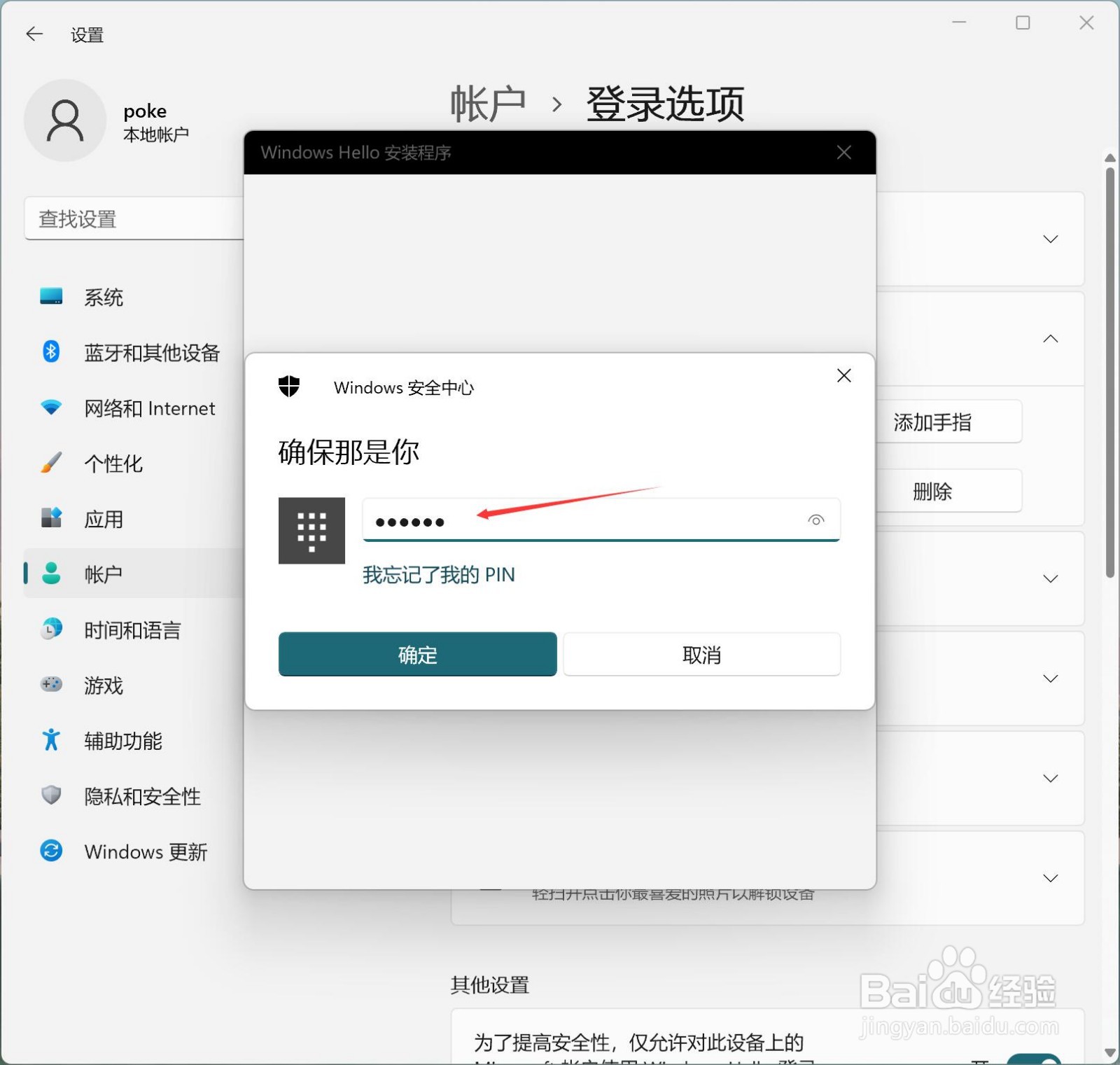Click the poke local account name
Viewport: 1120px width, 1065px height.
pos(145,111)
